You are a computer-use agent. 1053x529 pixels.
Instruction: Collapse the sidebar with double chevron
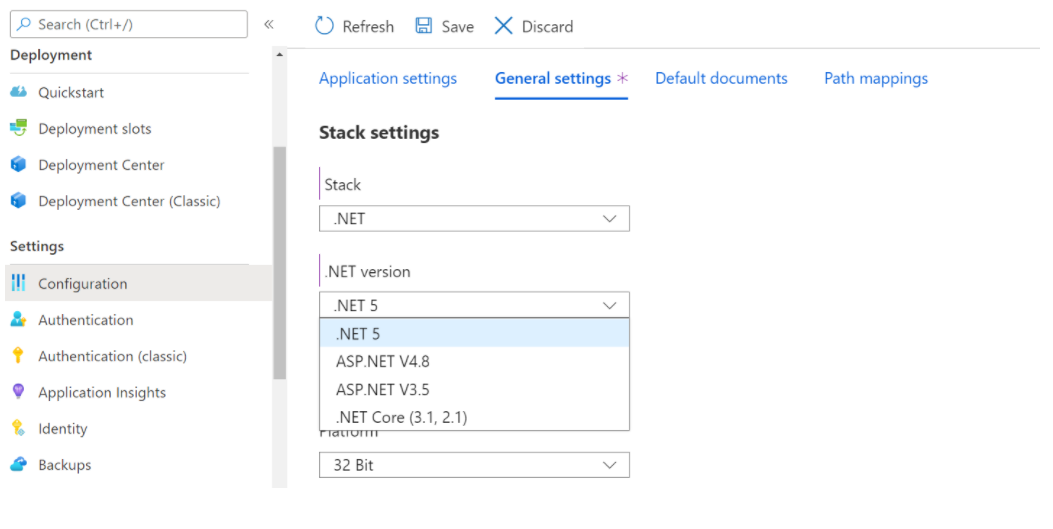coord(268,25)
